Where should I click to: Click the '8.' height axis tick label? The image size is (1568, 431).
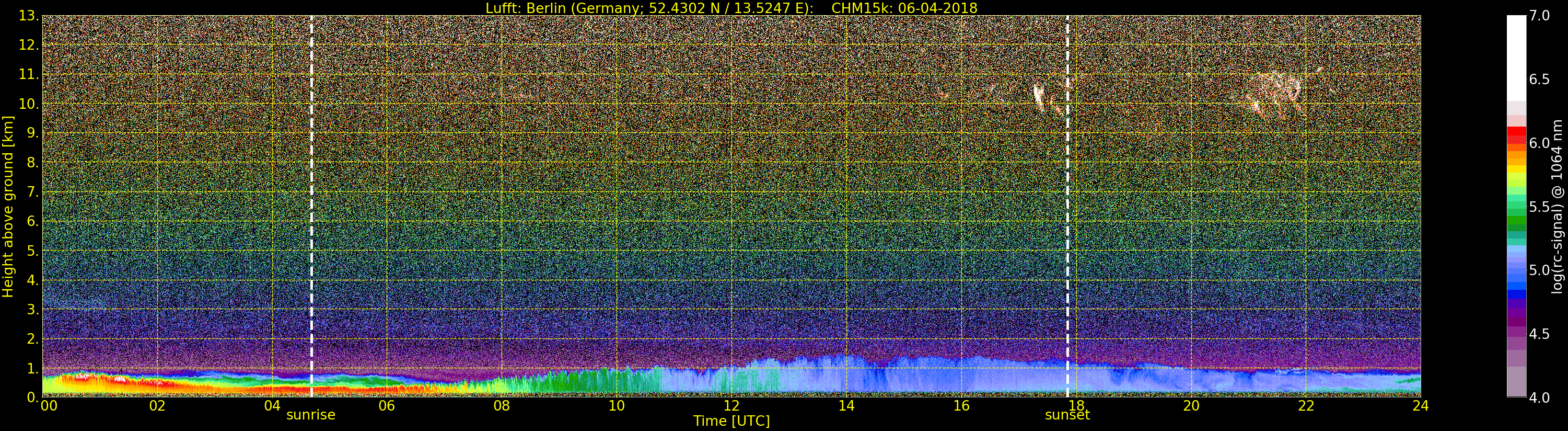click(33, 163)
